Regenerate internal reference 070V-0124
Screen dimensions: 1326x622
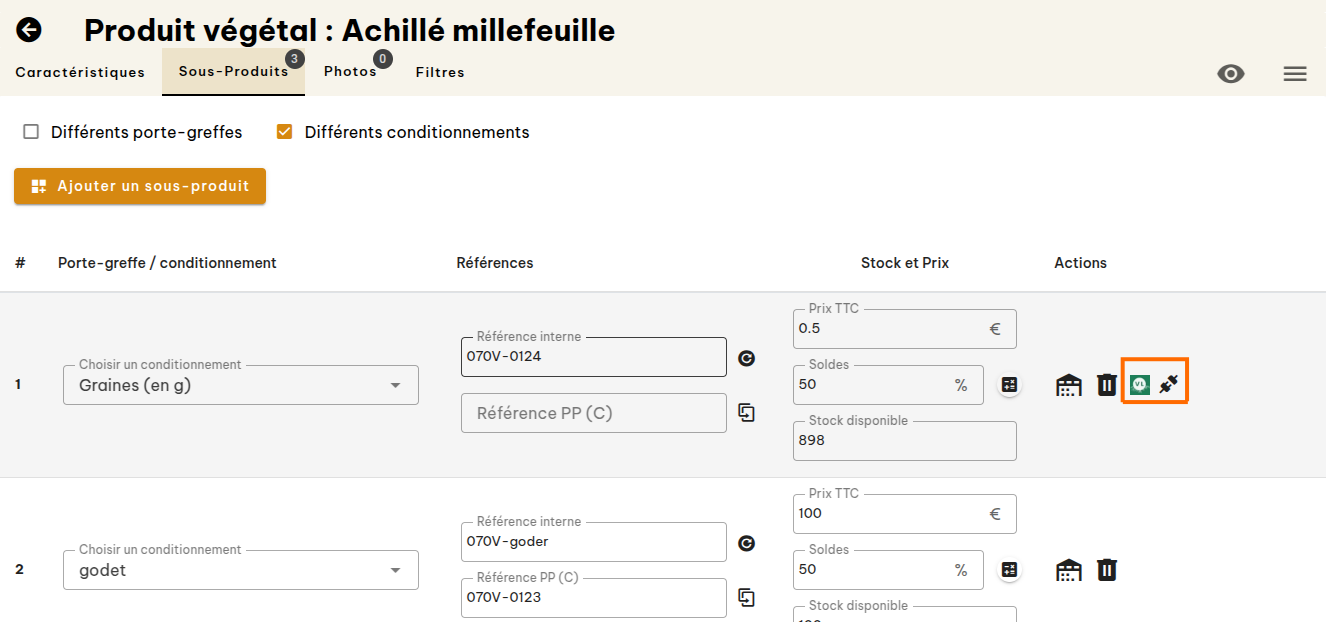point(746,358)
